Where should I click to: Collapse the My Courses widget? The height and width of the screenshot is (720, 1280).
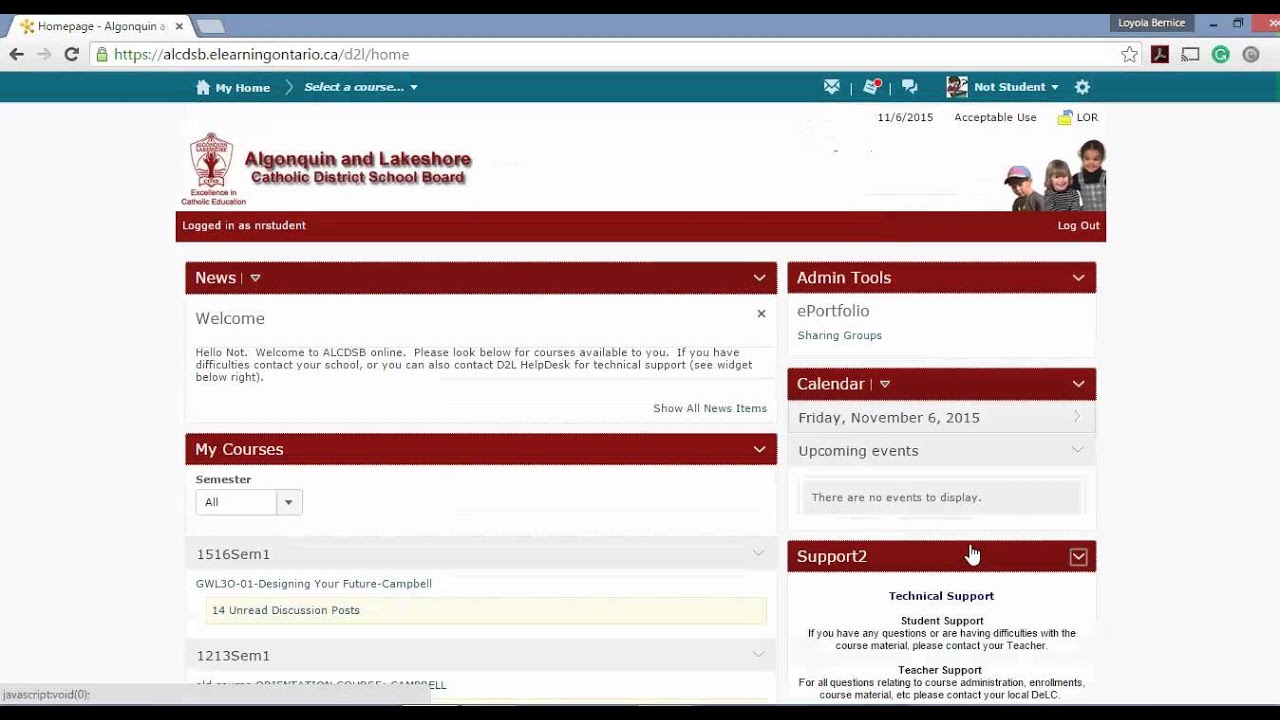[760, 449]
